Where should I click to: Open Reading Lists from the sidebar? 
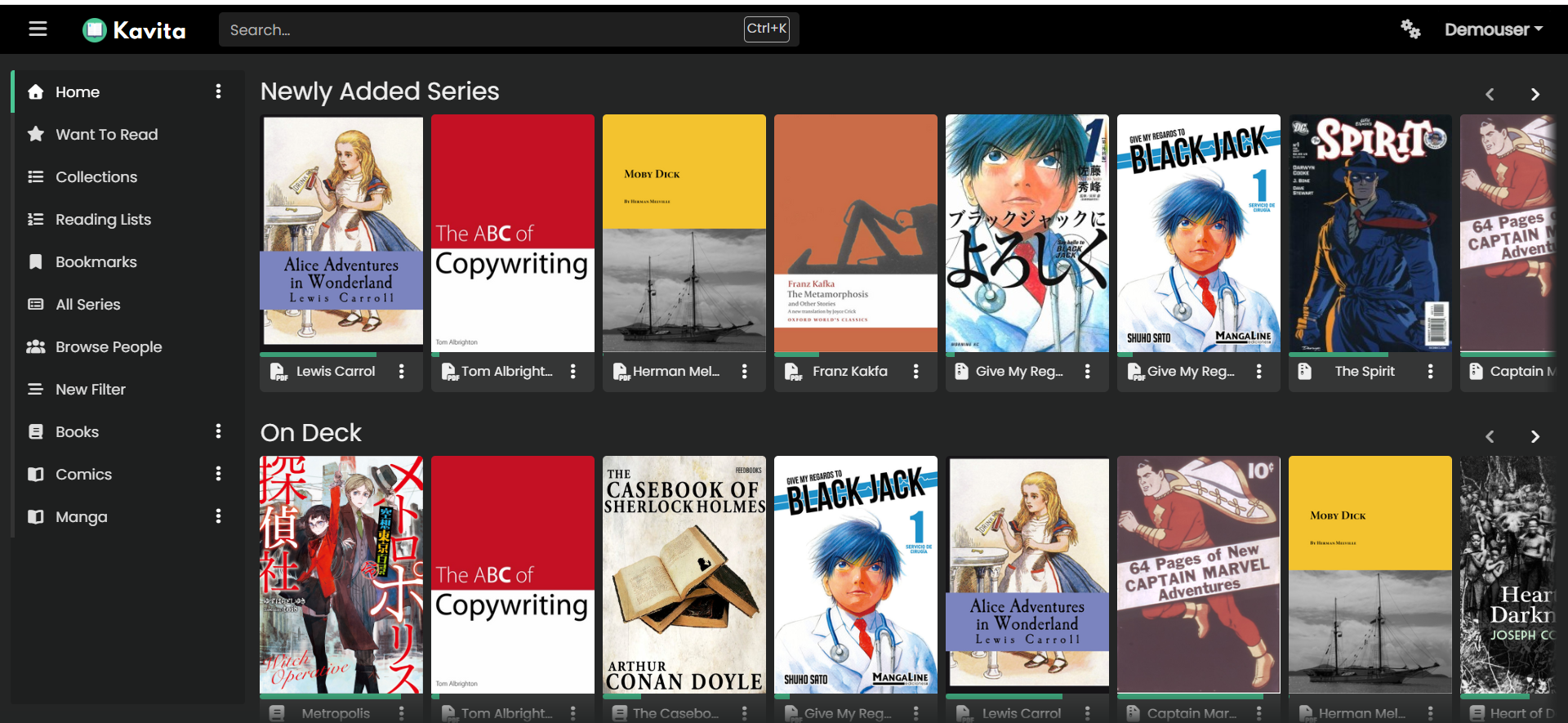click(x=103, y=220)
